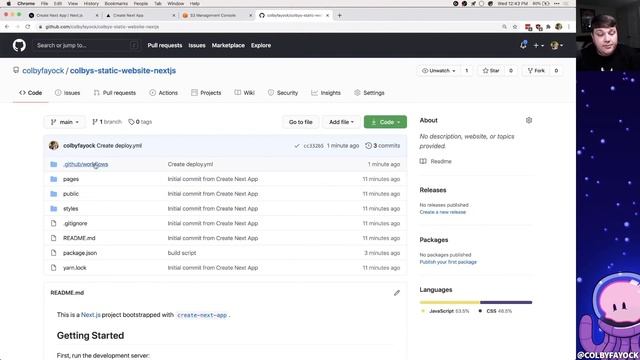
Task: Open the Insights tab
Action: [326, 93]
